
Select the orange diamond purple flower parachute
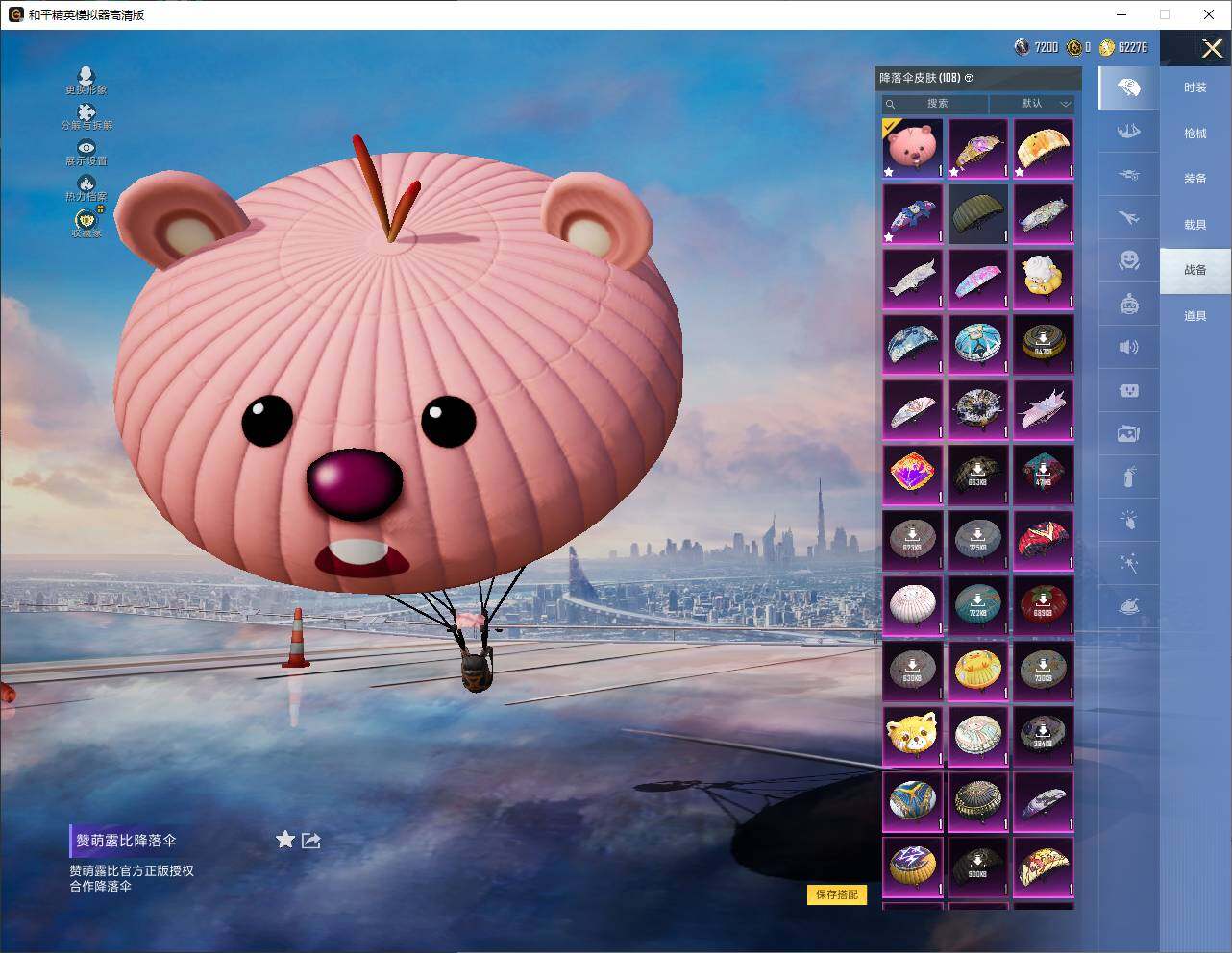click(913, 476)
